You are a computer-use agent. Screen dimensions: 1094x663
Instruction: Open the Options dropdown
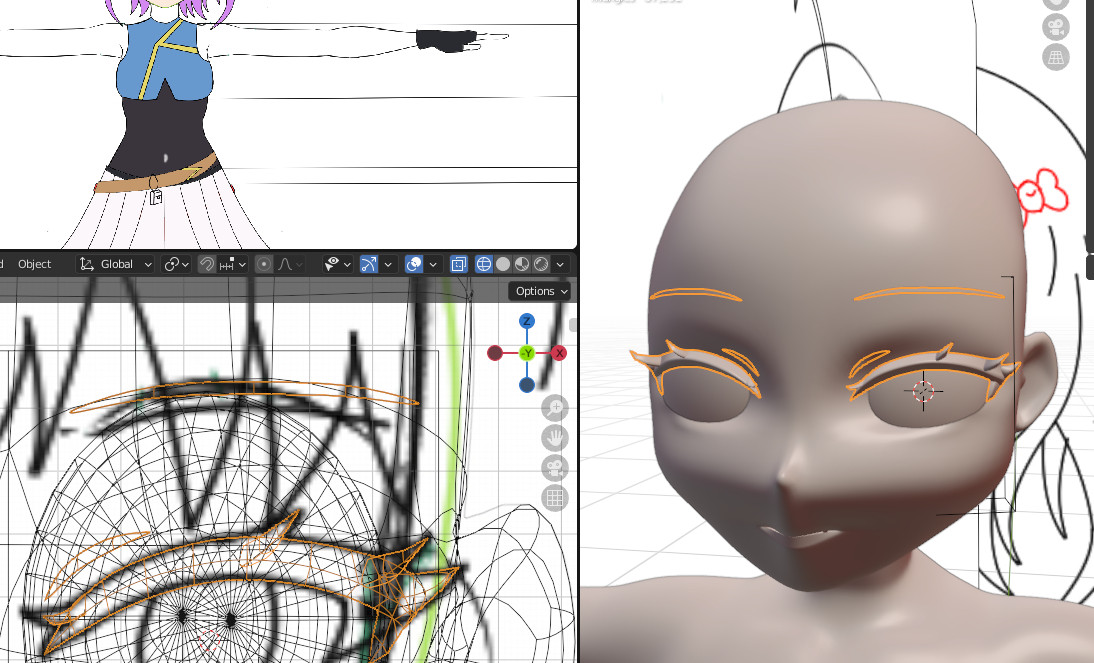tap(541, 291)
